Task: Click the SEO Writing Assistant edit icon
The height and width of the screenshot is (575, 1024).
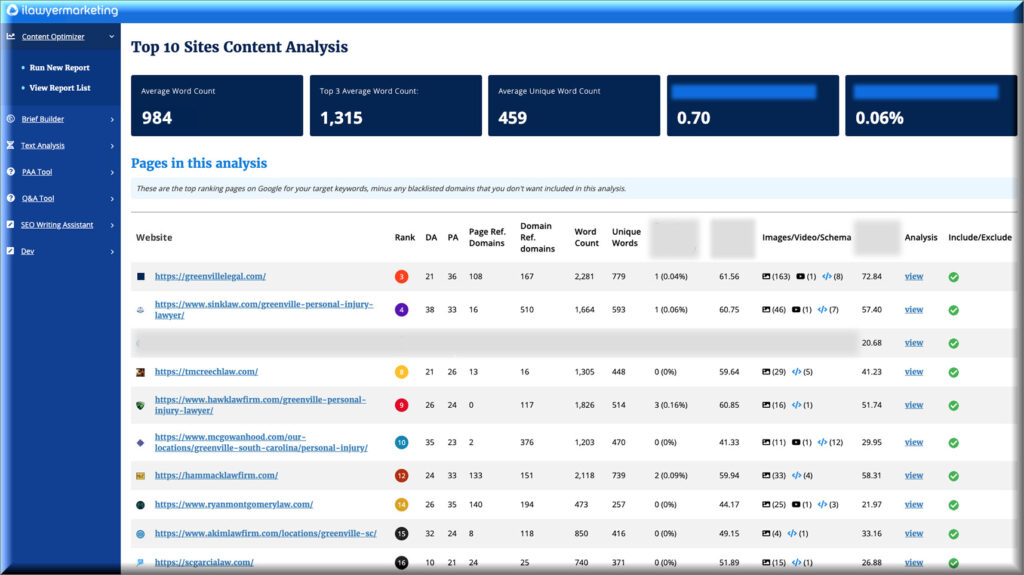Action: pyautogui.click(x=10, y=224)
